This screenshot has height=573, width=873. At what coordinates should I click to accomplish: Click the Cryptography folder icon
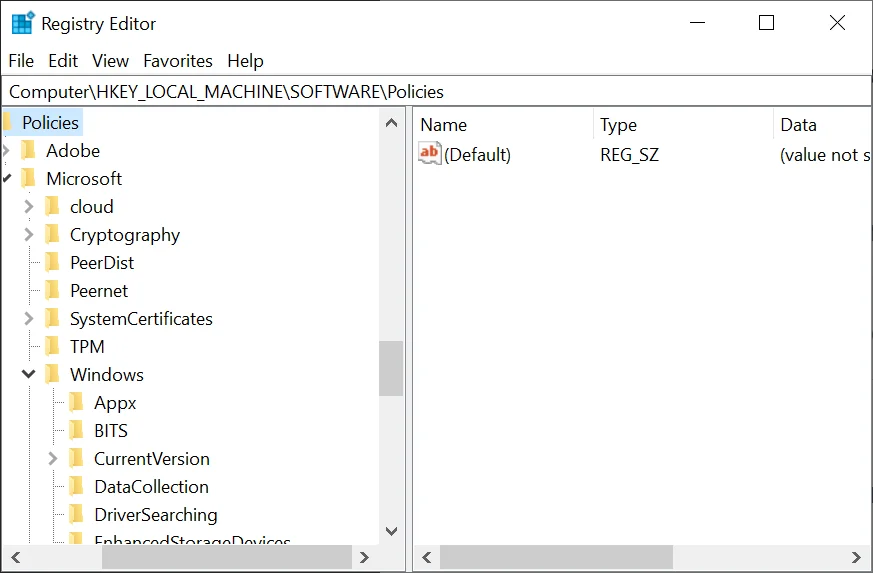[52, 234]
